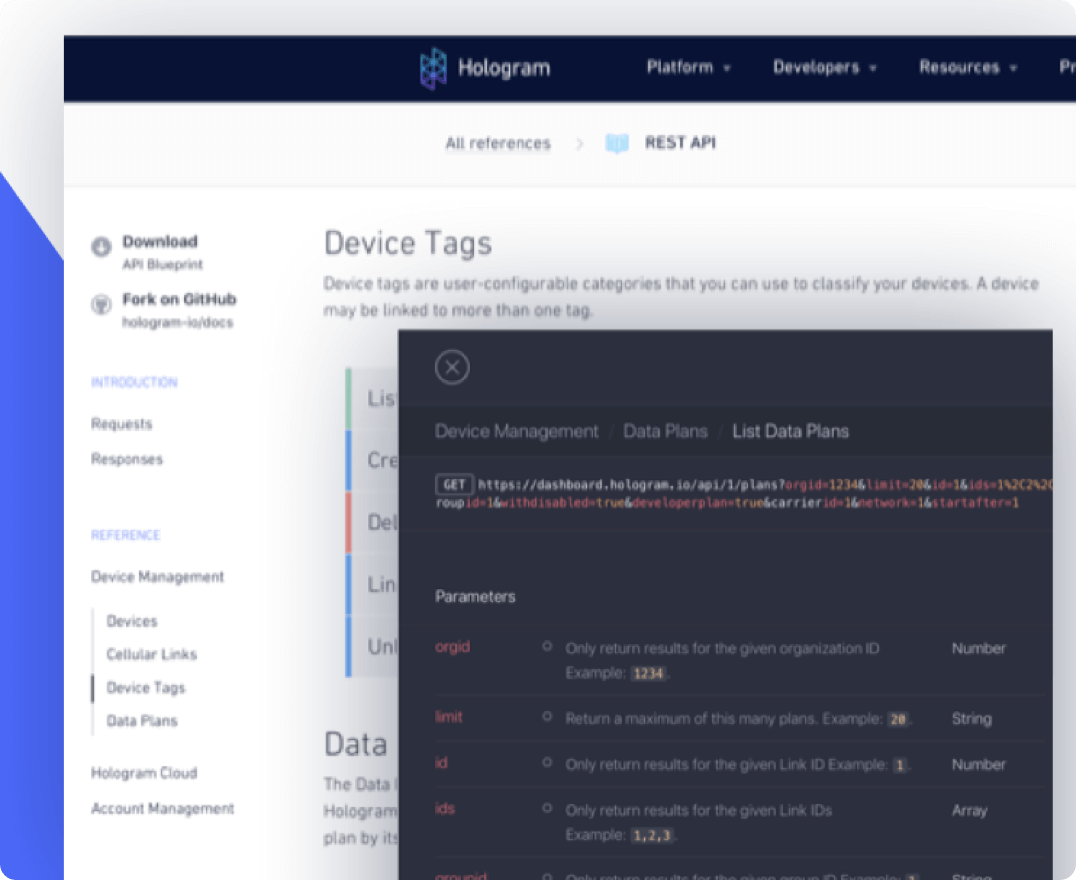Click the limit parameter name
This screenshot has width=1076, height=880.
click(x=449, y=717)
